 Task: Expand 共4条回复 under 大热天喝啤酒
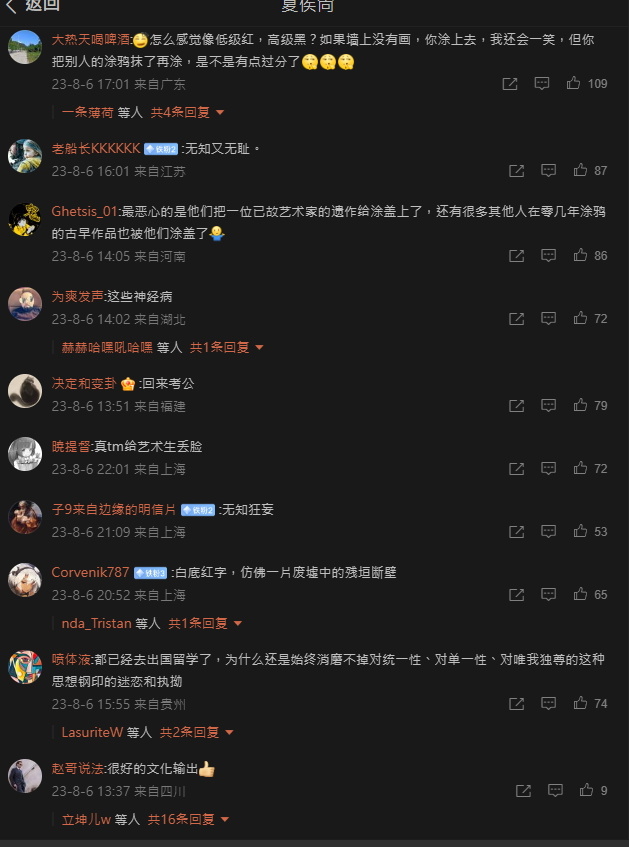pyautogui.click(x=187, y=112)
